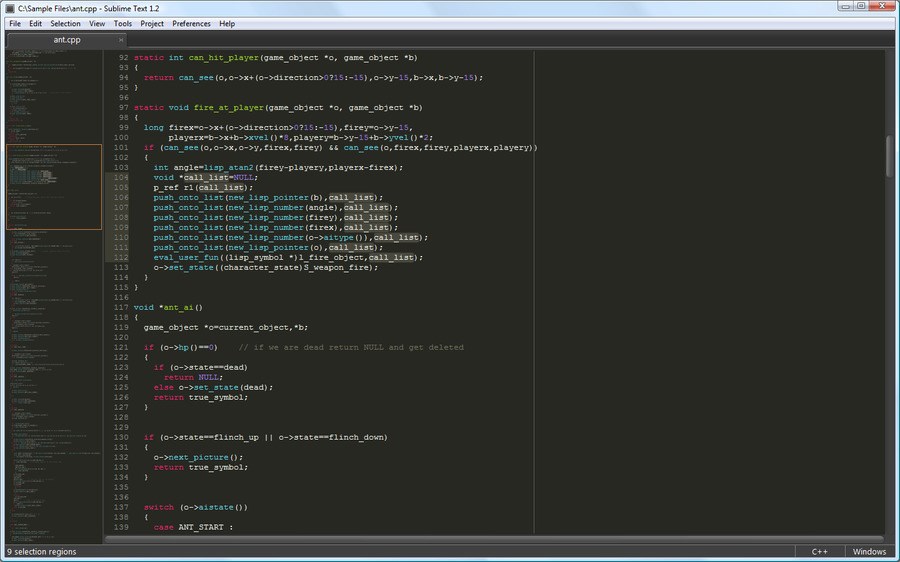The image size is (900, 562).
Task: Open the Edit menu
Action: click(36, 24)
